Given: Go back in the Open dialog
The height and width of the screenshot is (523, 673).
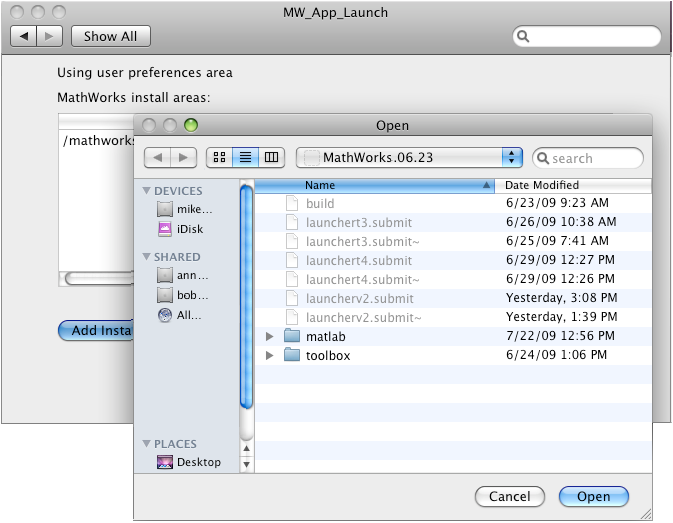Looking at the screenshot, I should pos(158,158).
